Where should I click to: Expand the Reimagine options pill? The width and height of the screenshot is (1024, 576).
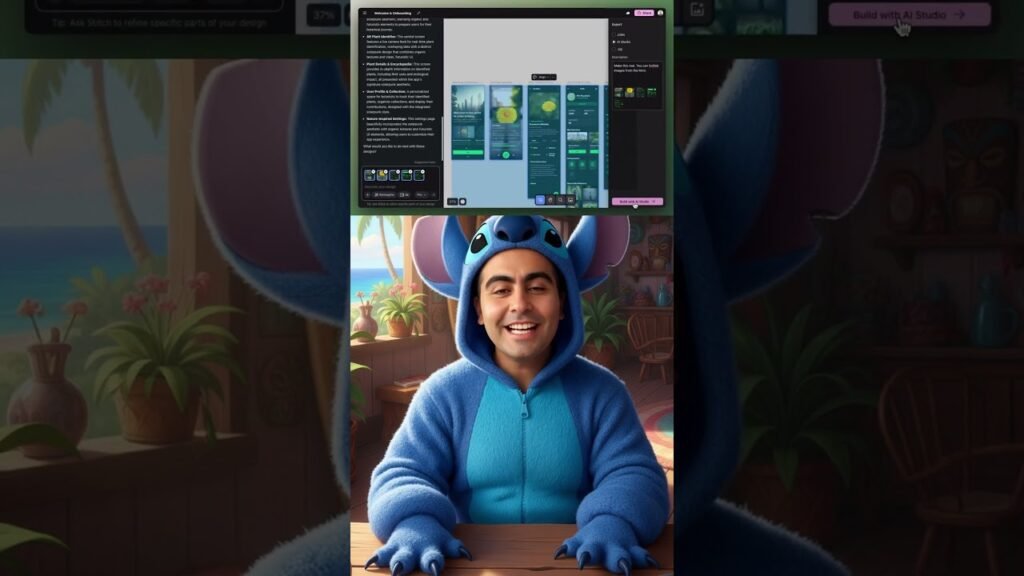pyautogui.click(x=385, y=195)
